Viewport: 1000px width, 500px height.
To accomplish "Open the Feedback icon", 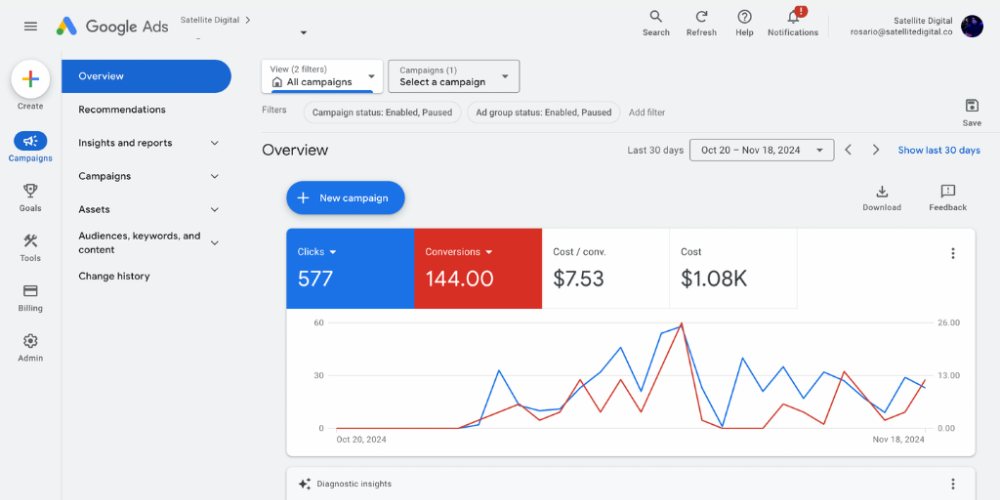I will [x=948, y=198].
